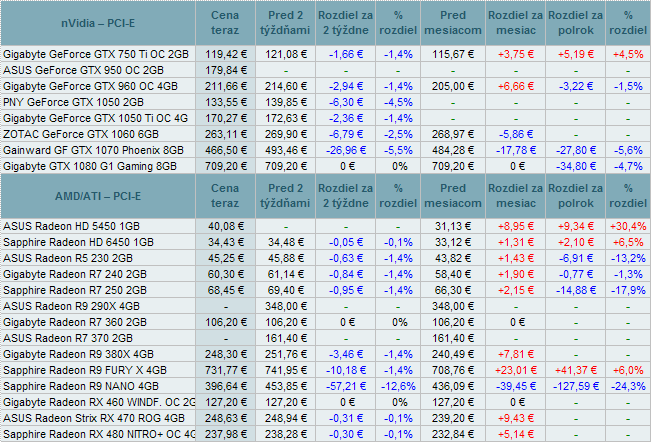The height and width of the screenshot is (442, 651).
Task: Pick the "PNY GeForce GTX 1050 2GB" name
Action: [x=73, y=102]
